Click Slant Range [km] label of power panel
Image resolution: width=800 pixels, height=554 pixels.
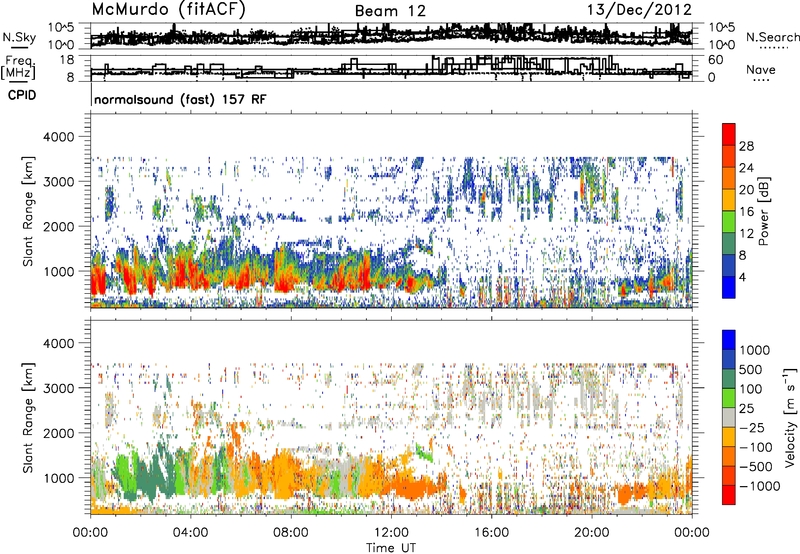pyautogui.click(x=28, y=211)
